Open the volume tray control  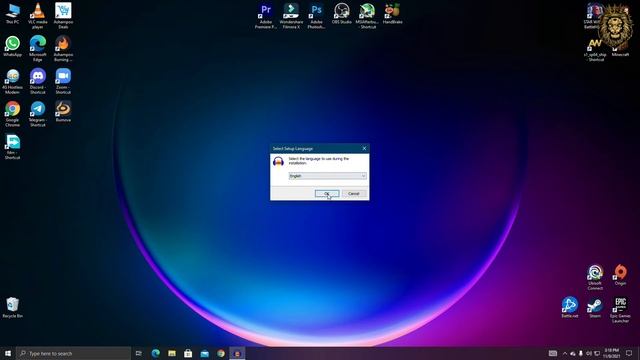coord(589,353)
